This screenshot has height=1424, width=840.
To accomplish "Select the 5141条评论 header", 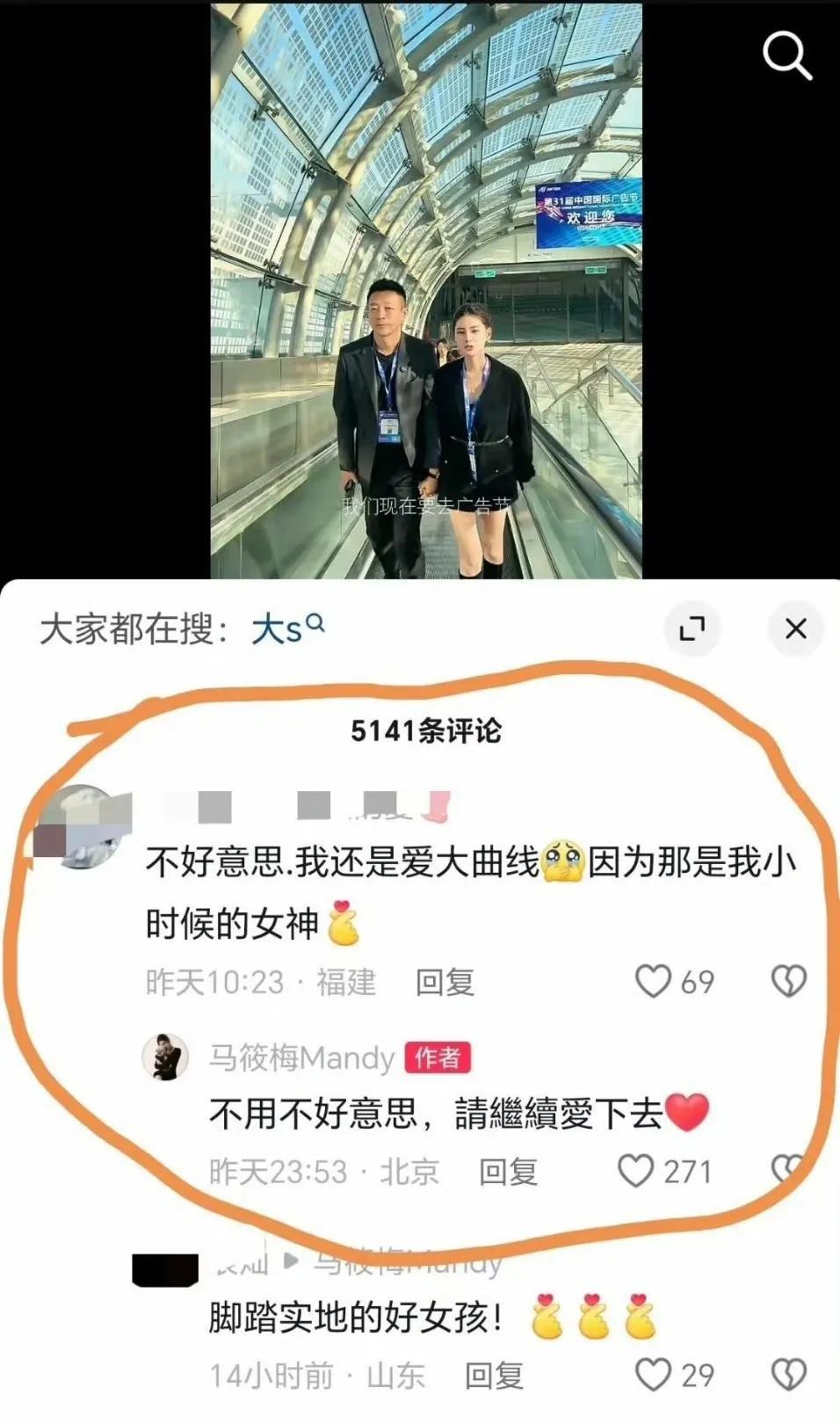I will (x=426, y=730).
